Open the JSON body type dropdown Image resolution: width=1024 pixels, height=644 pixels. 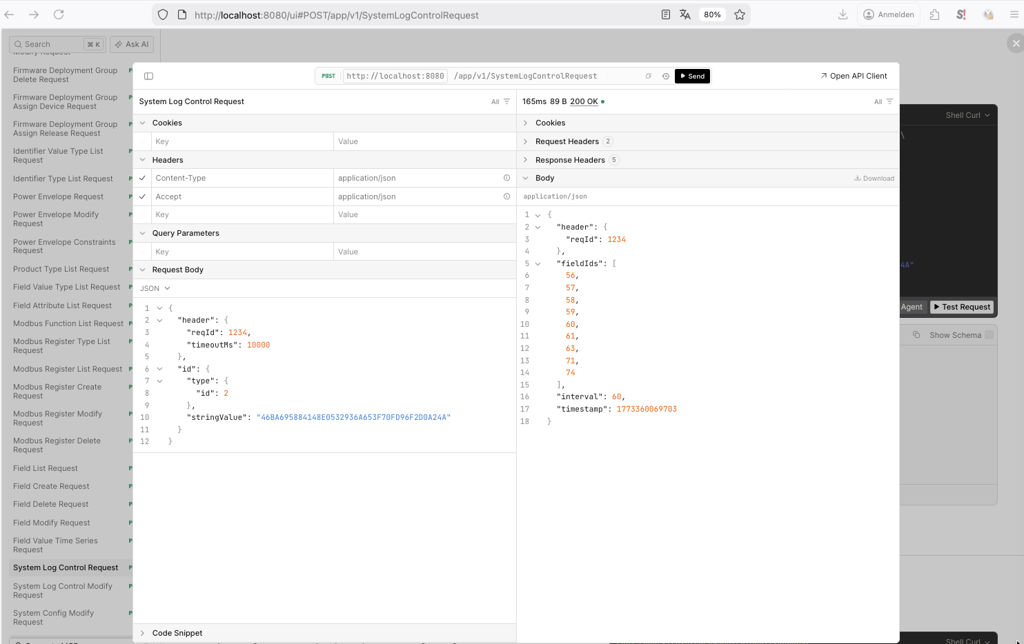155,288
